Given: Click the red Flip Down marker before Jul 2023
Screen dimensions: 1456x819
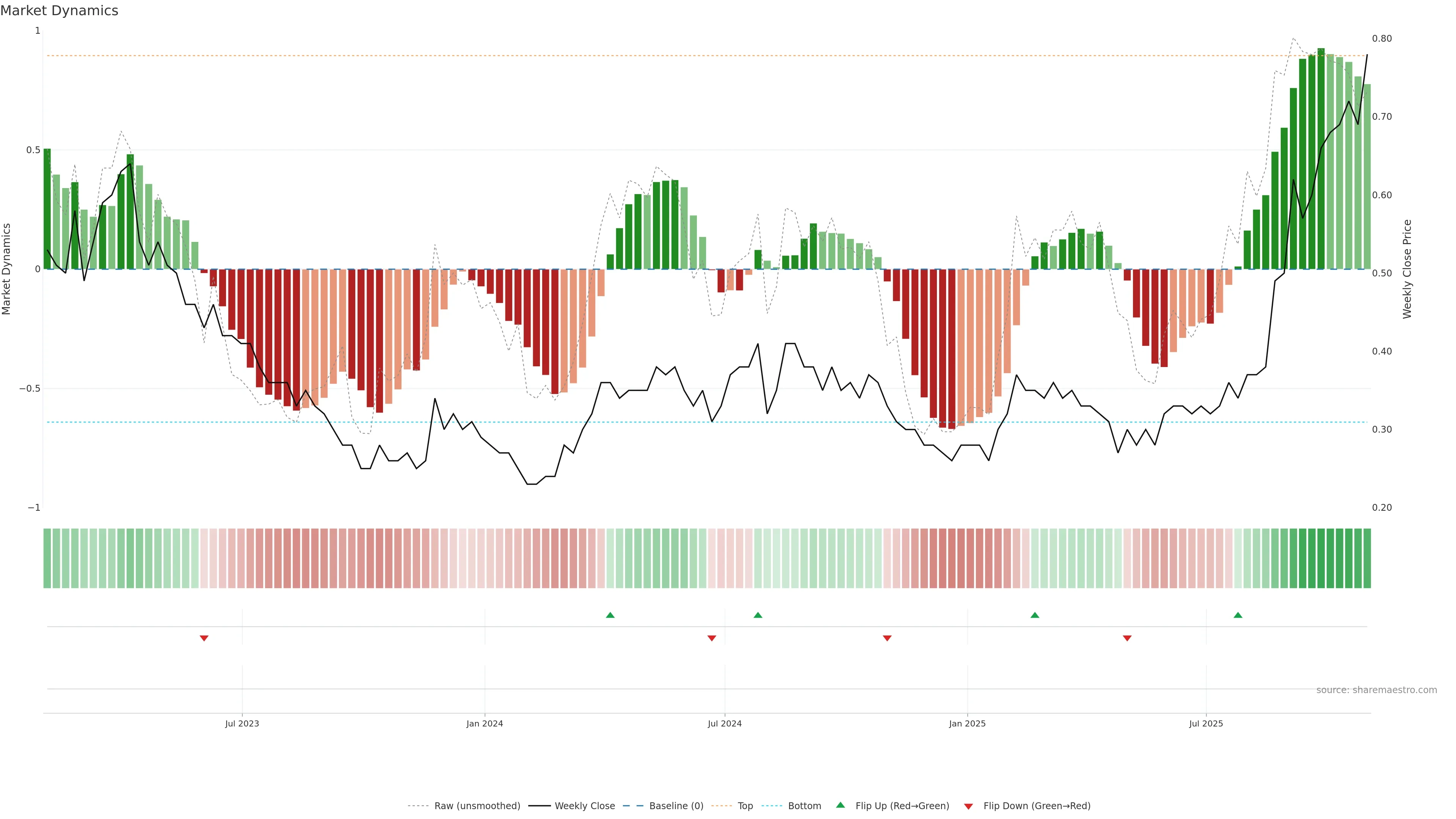Looking at the screenshot, I should click(x=204, y=638).
